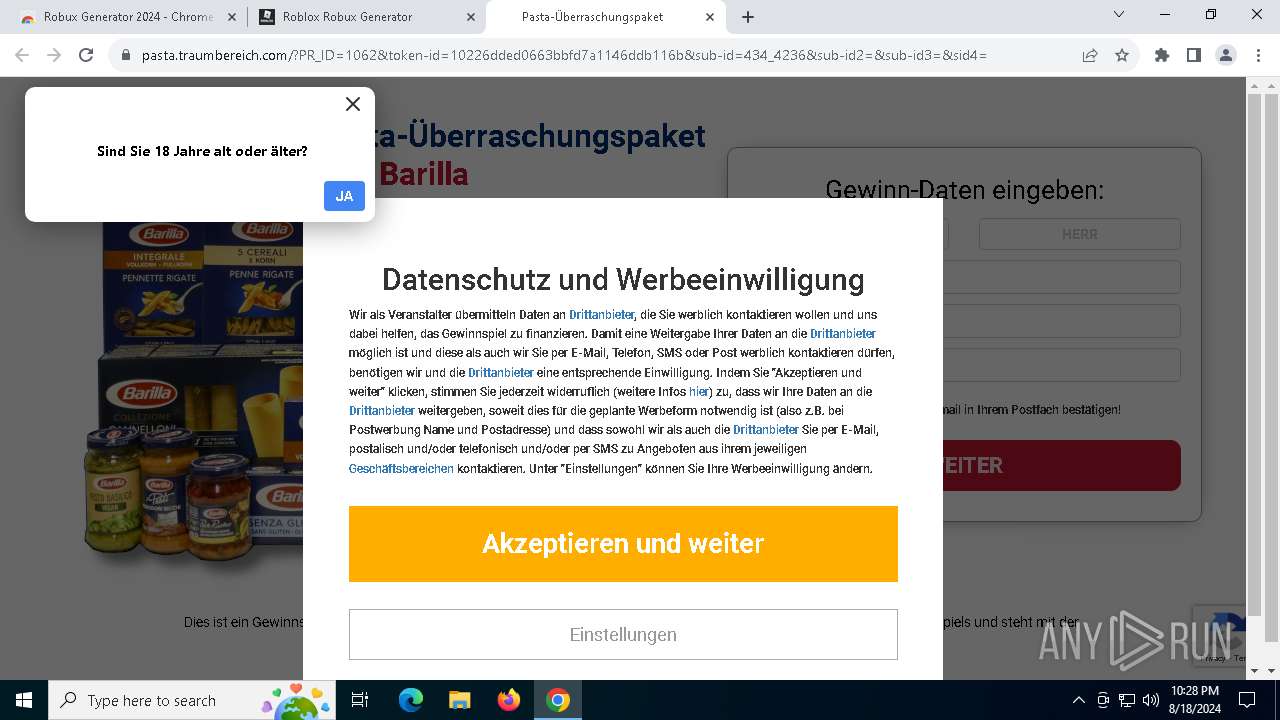1280x720 pixels.
Task: Open Chrome three-dot menu
Action: (1258, 56)
